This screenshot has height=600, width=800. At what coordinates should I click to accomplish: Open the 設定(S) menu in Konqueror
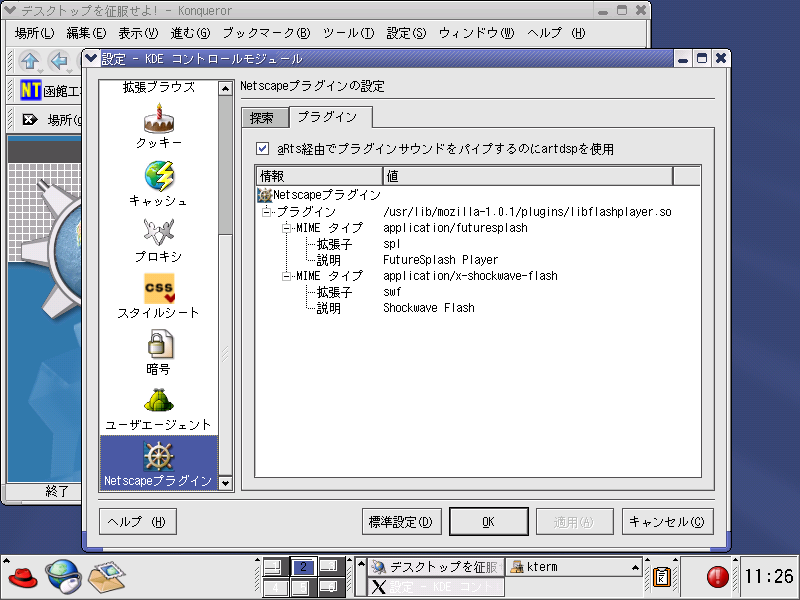[x=406, y=33]
